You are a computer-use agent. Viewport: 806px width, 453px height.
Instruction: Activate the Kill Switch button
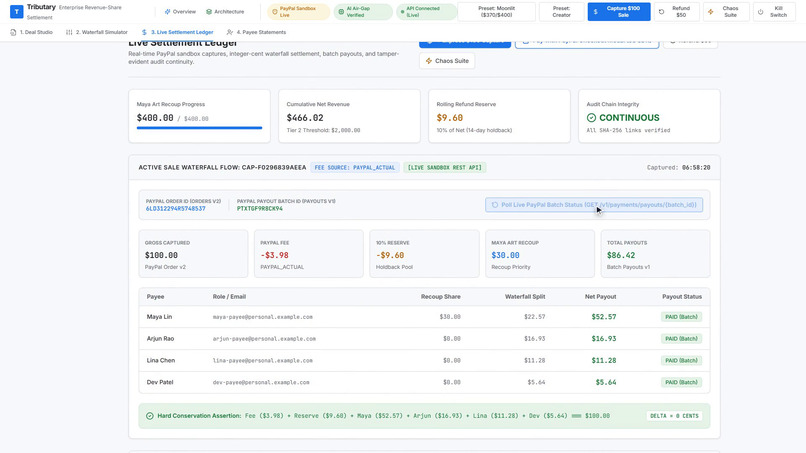[774, 11]
